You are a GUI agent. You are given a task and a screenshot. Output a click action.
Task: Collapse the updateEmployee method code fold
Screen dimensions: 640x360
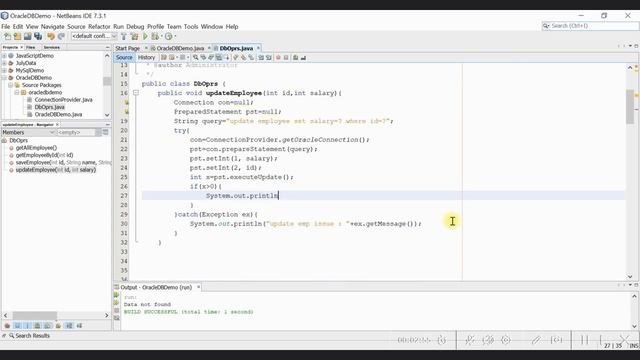pos(136,93)
